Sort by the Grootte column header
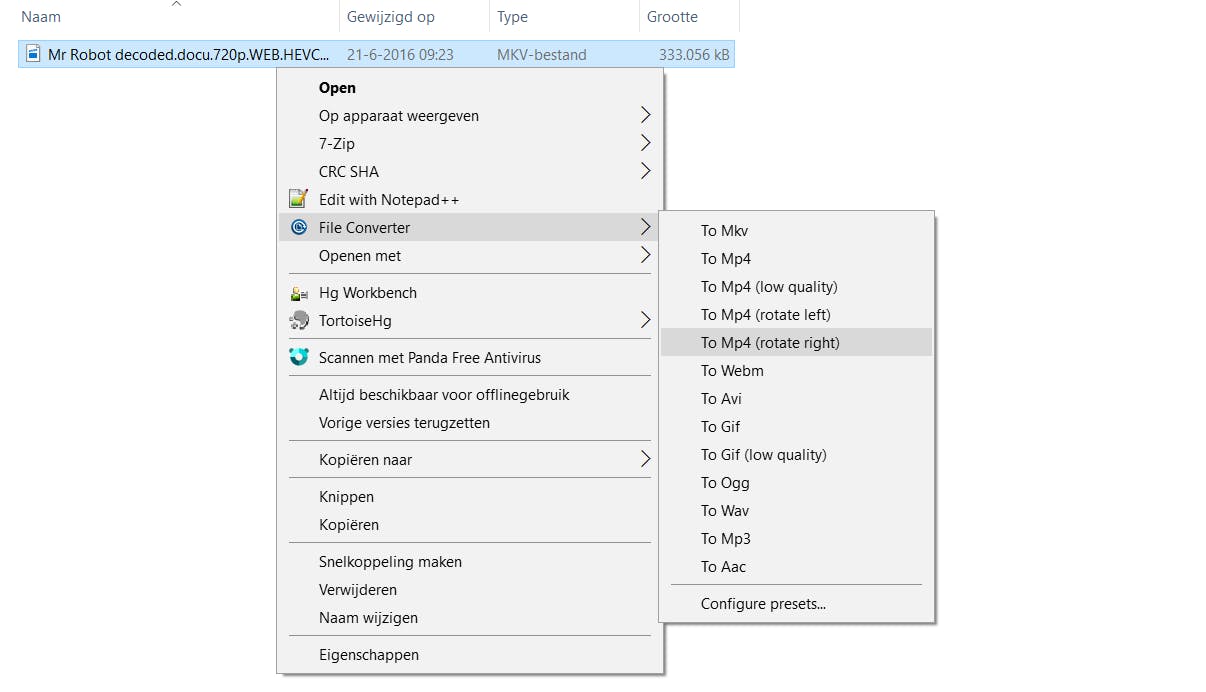This screenshot has height=692, width=1206. [672, 17]
